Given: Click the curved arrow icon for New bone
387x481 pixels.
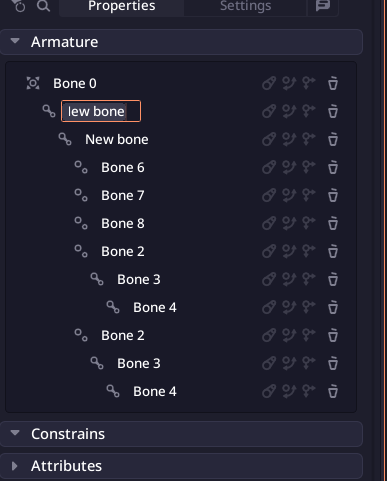Looking at the screenshot, I should (289, 139).
